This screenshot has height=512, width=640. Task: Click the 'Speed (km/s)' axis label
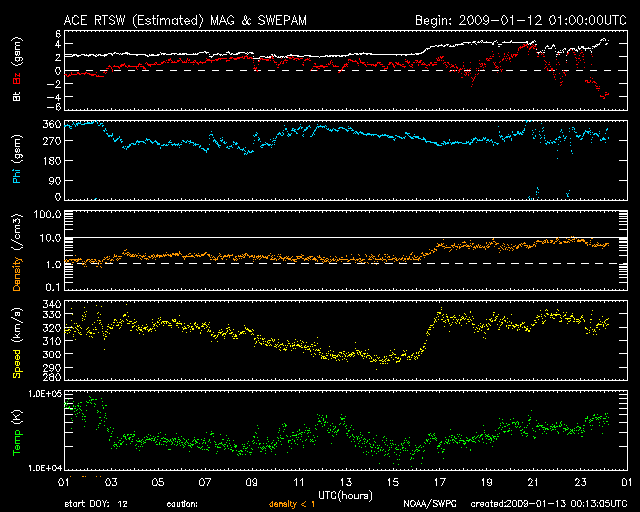coord(17,343)
